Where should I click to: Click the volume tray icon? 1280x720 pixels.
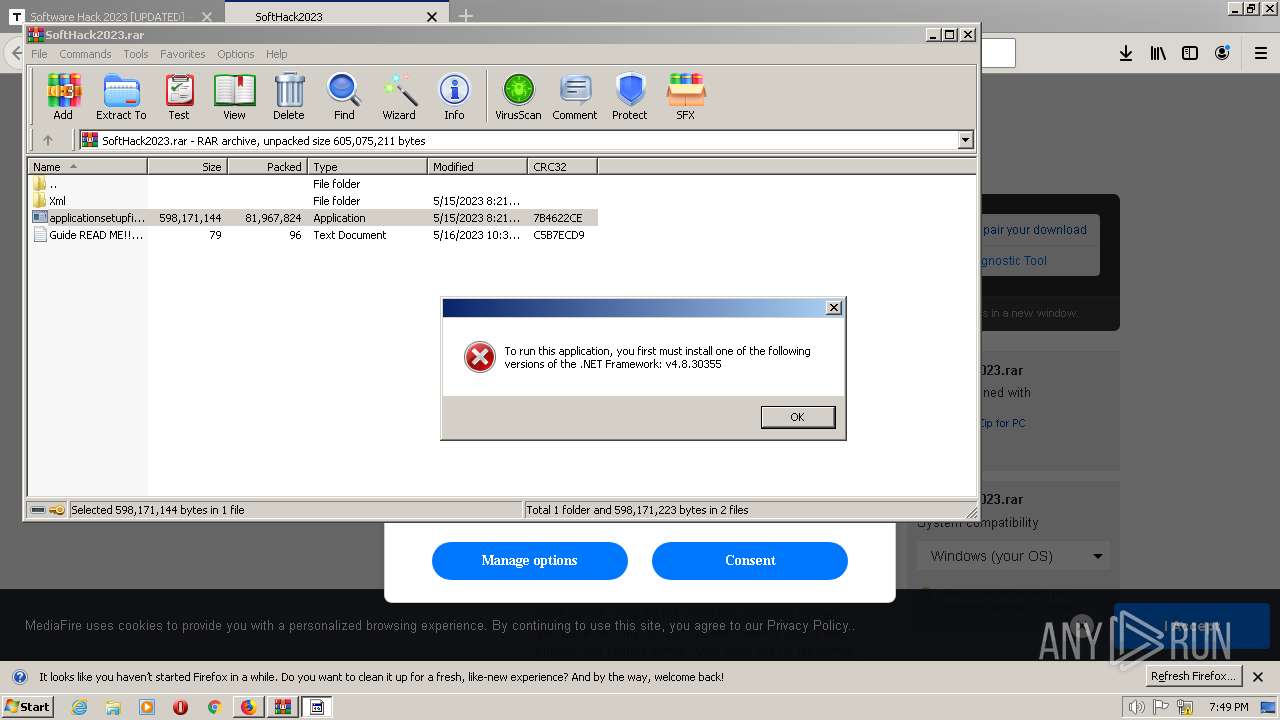click(x=1137, y=707)
